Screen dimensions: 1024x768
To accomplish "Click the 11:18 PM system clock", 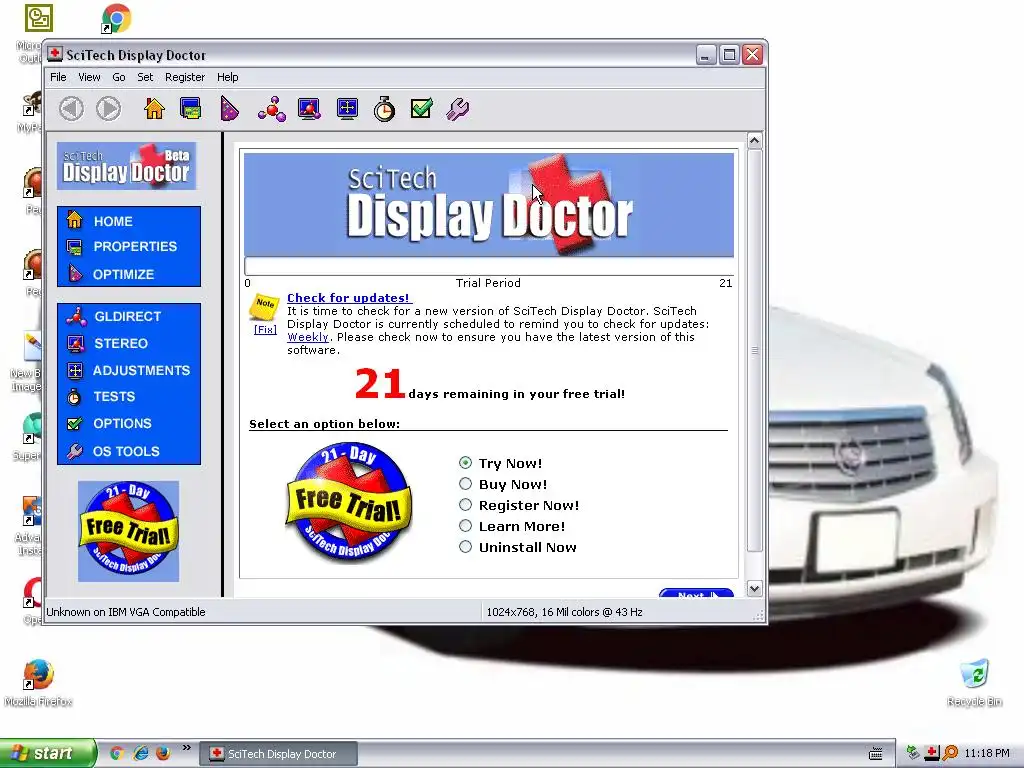I will click(x=987, y=753).
